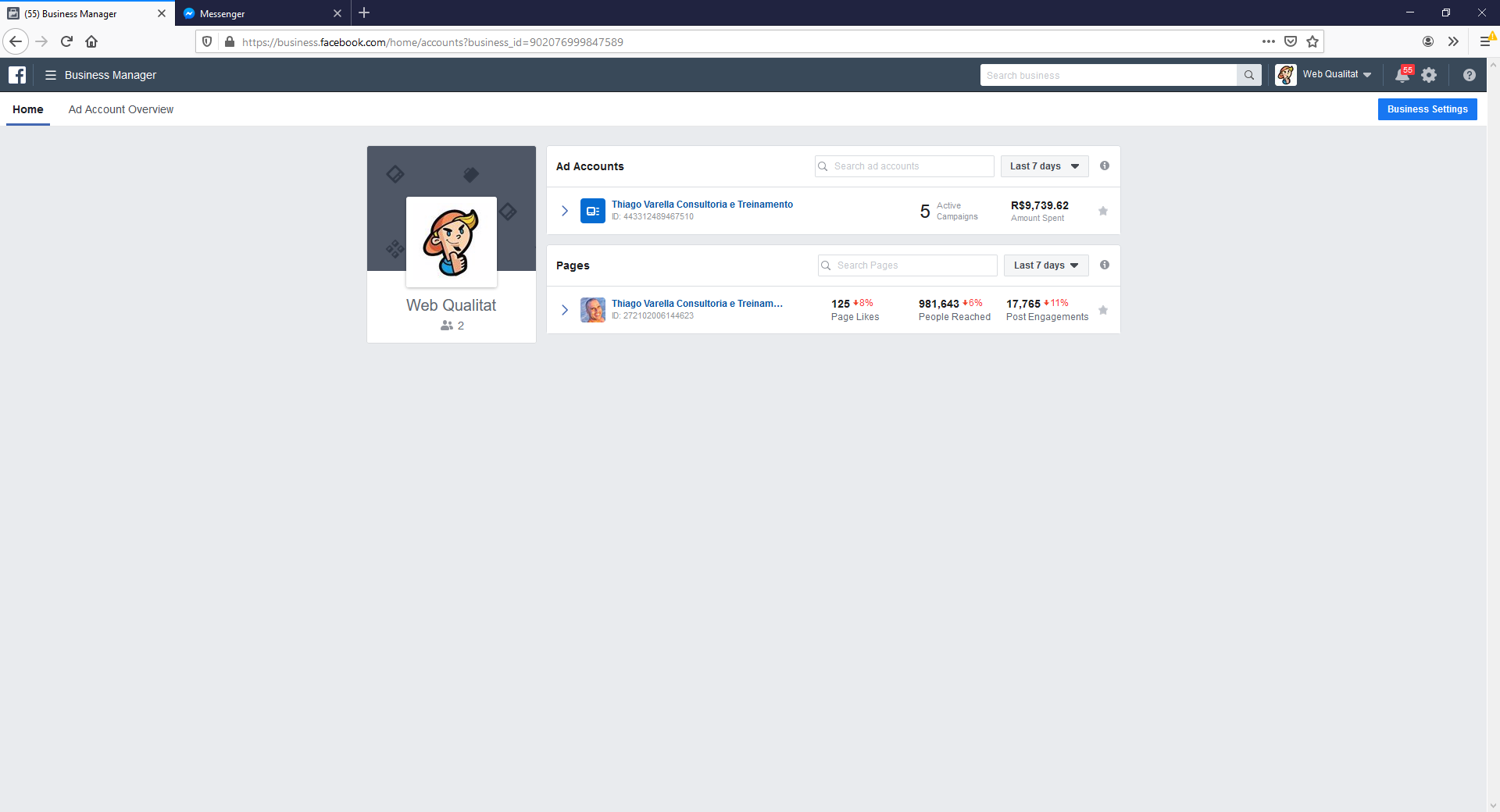Click the ad account blue icon

point(593,211)
